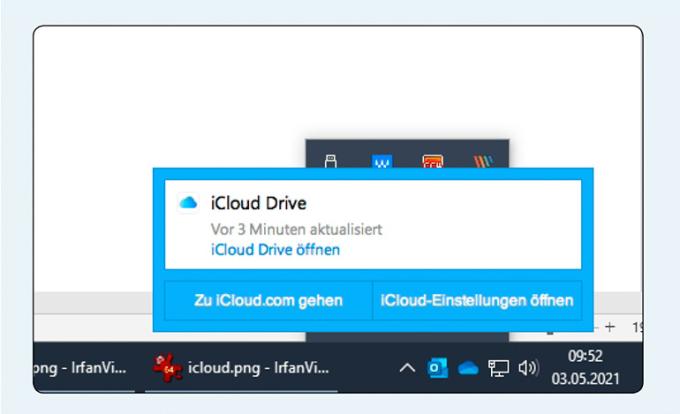The image size is (680, 414).
Task: Open network status icon in the tray
Action: coord(498,368)
